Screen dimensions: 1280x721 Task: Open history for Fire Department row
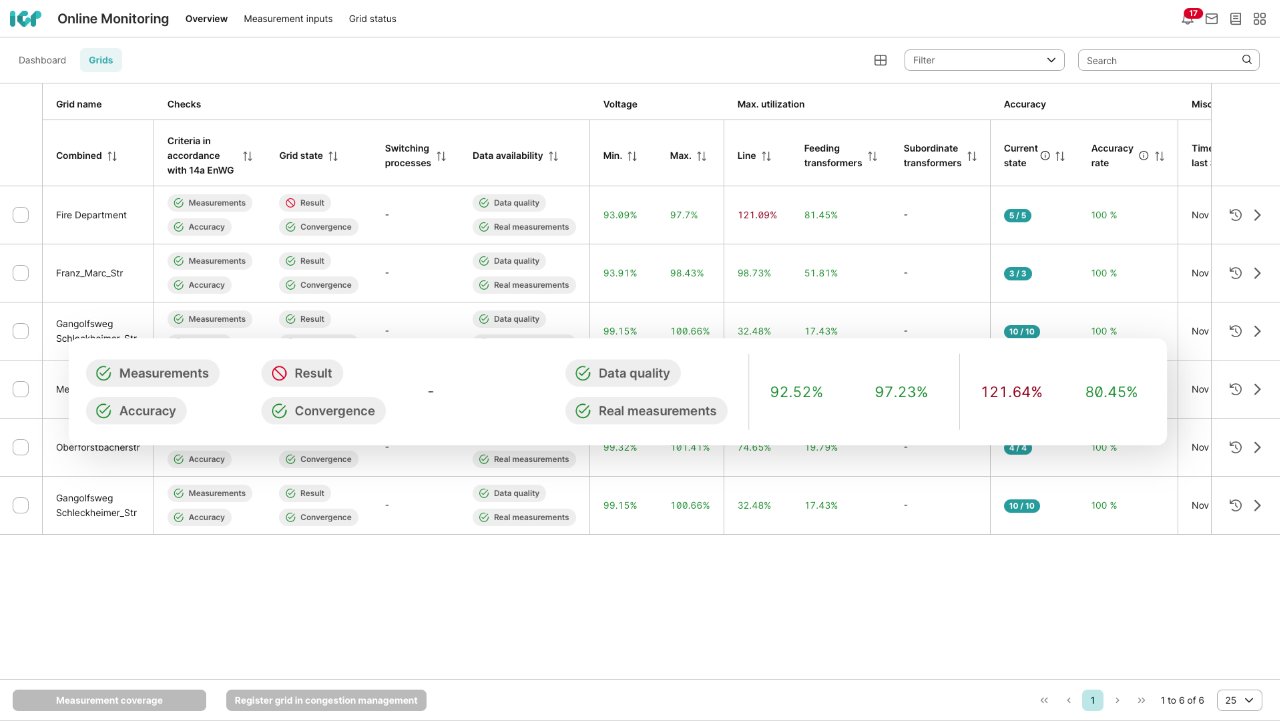tap(1235, 215)
